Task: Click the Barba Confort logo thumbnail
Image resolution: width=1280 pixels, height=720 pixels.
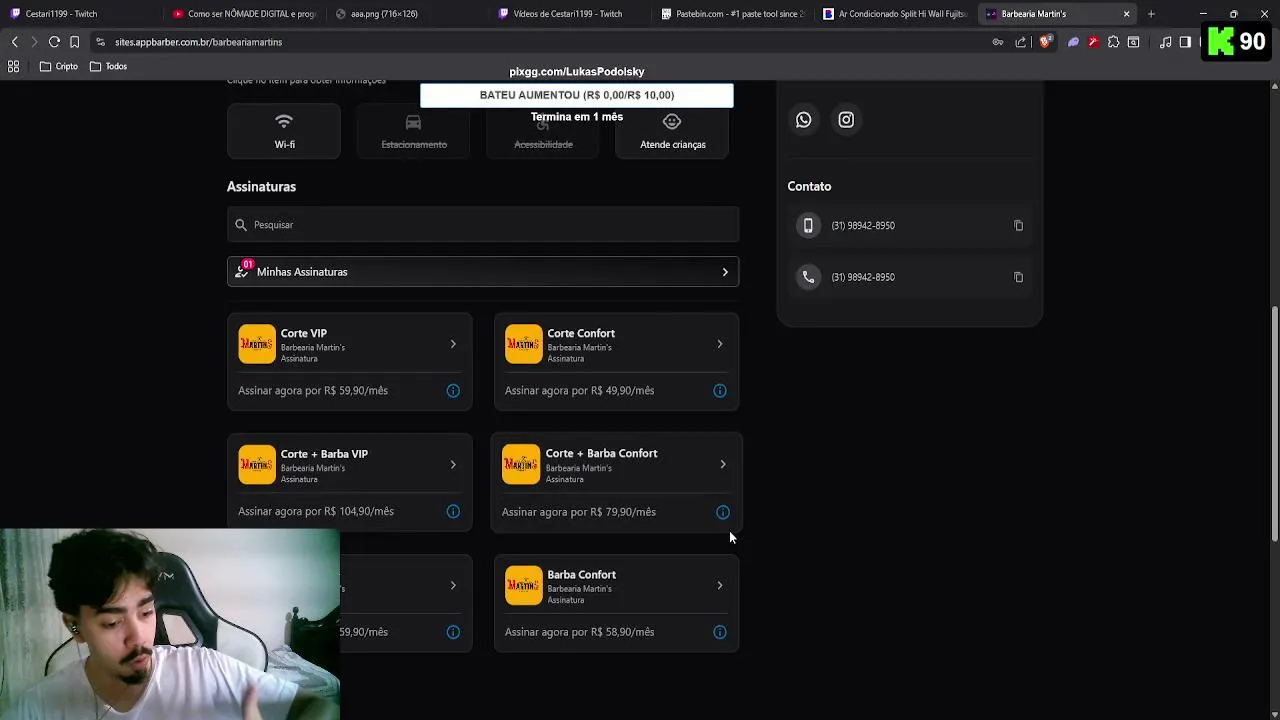Action: click(523, 585)
